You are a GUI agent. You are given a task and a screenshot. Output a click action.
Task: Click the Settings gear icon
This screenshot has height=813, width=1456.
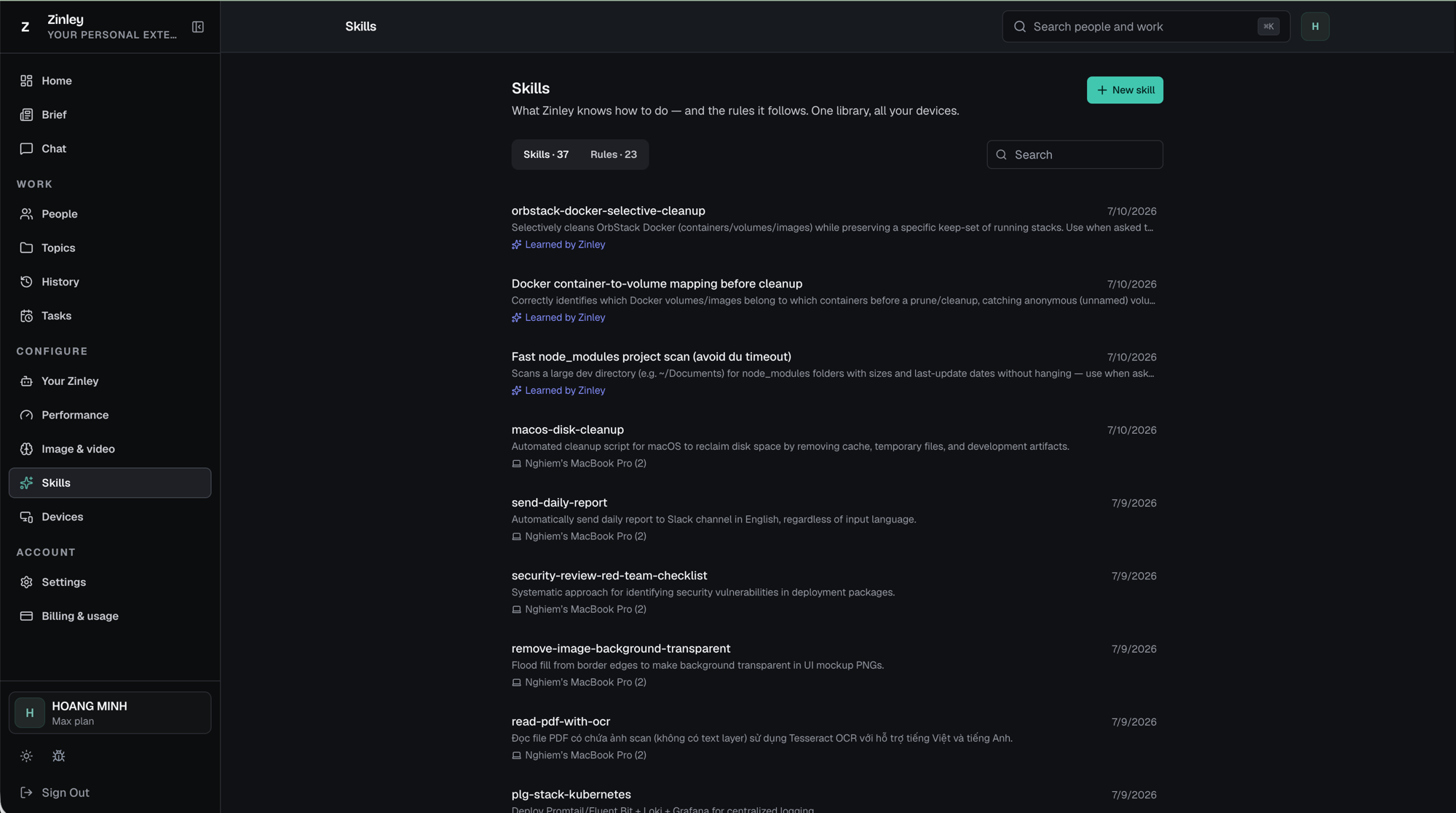[26, 582]
